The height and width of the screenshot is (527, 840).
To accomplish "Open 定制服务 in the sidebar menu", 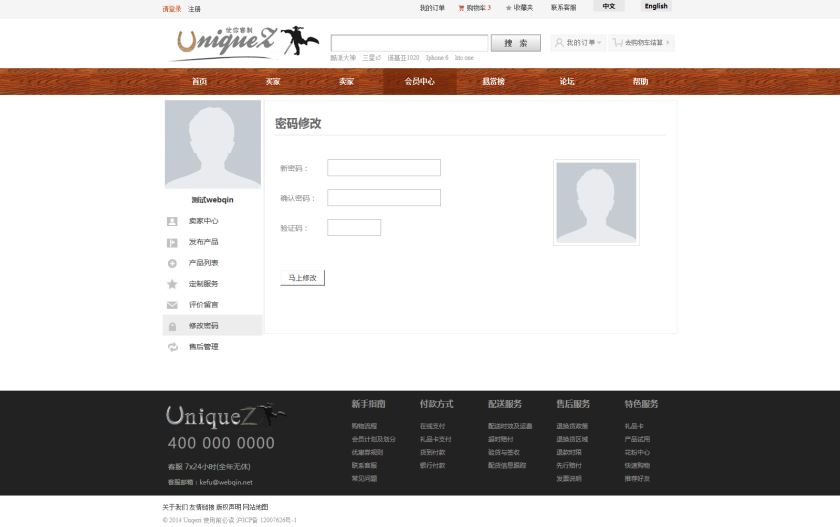I will pos(203,284).
